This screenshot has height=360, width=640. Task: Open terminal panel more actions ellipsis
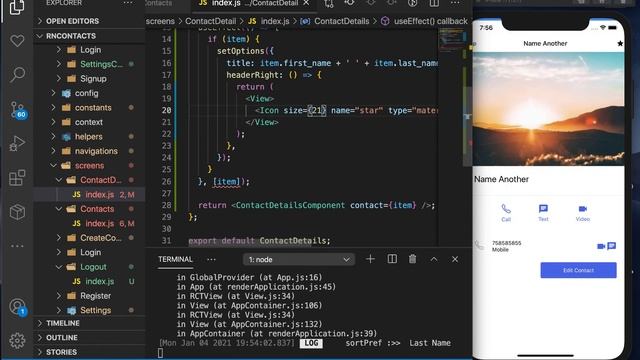click(x=211, y=260)
